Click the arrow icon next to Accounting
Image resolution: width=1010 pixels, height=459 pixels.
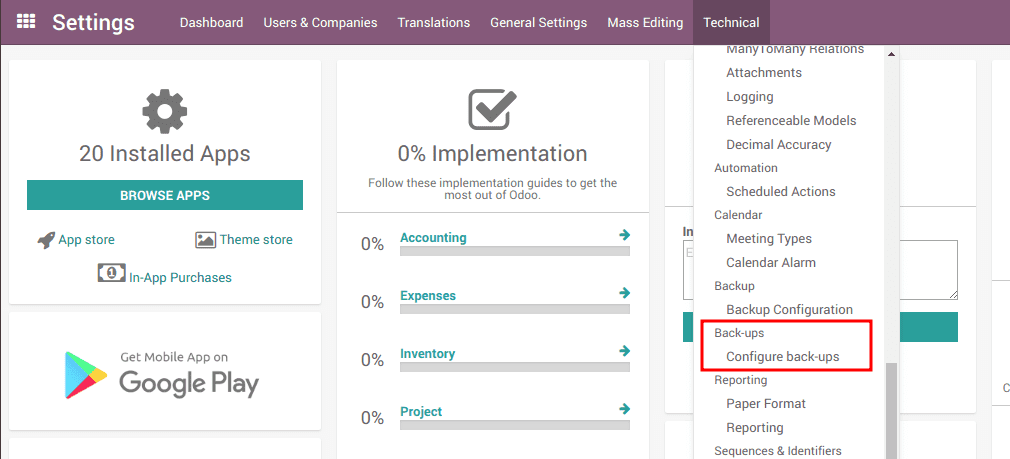click(x=624, y=235)
